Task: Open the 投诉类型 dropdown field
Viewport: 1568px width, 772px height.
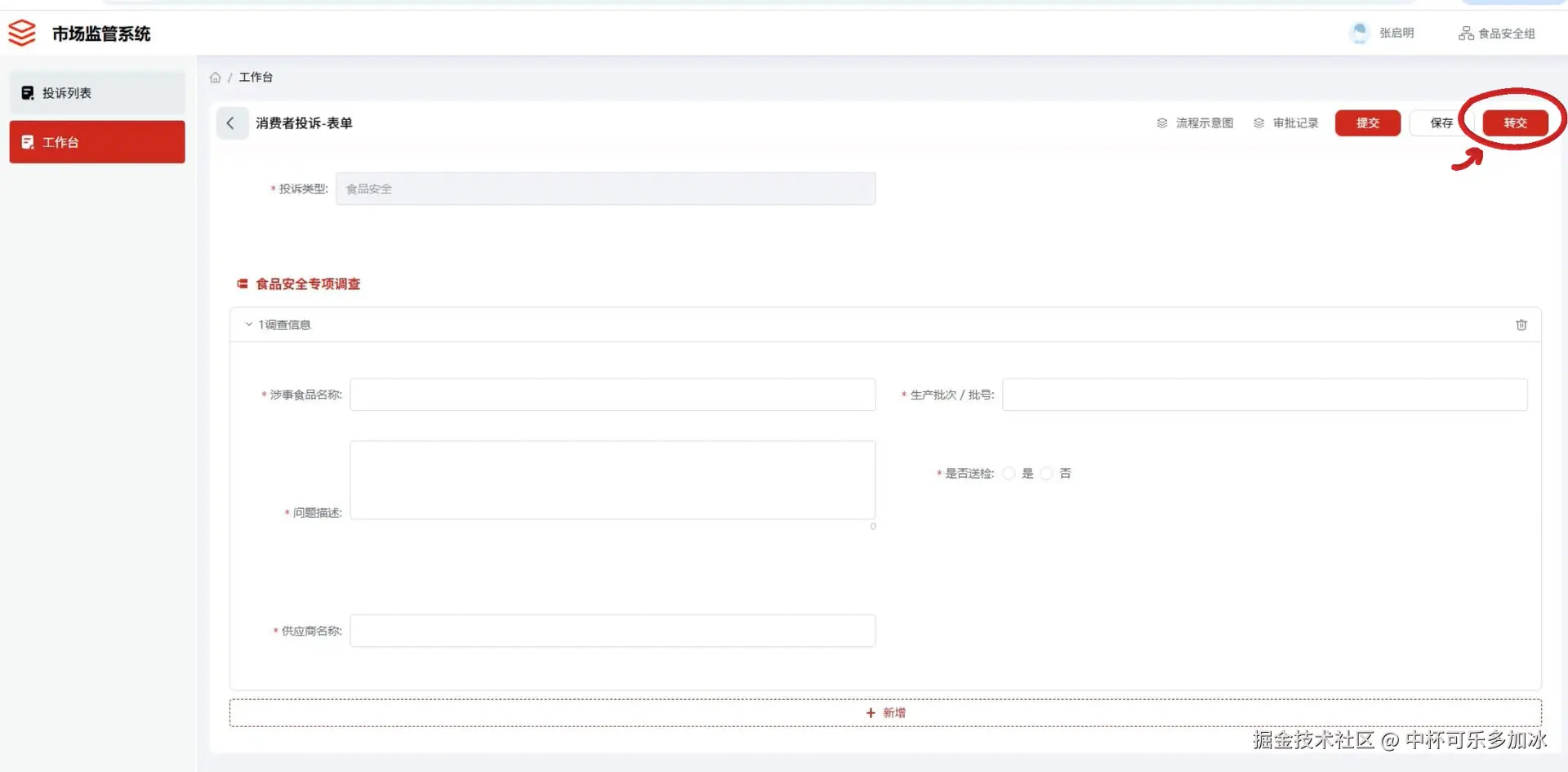Action: [x=606, y=189]
